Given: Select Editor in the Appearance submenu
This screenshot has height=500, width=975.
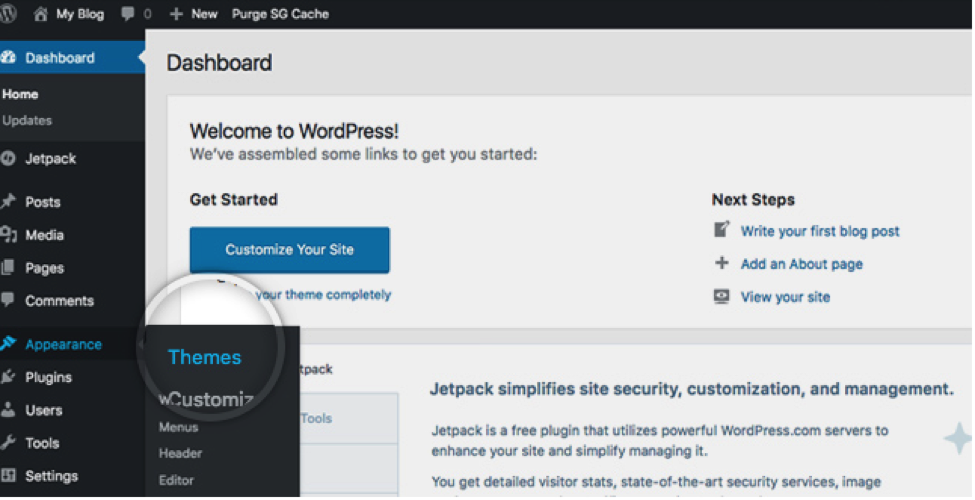Looking at the screenshot, I should [177, 480].
